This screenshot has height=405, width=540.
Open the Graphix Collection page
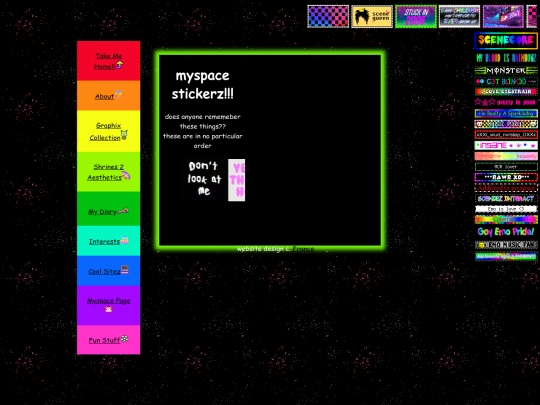coord(108,131)
